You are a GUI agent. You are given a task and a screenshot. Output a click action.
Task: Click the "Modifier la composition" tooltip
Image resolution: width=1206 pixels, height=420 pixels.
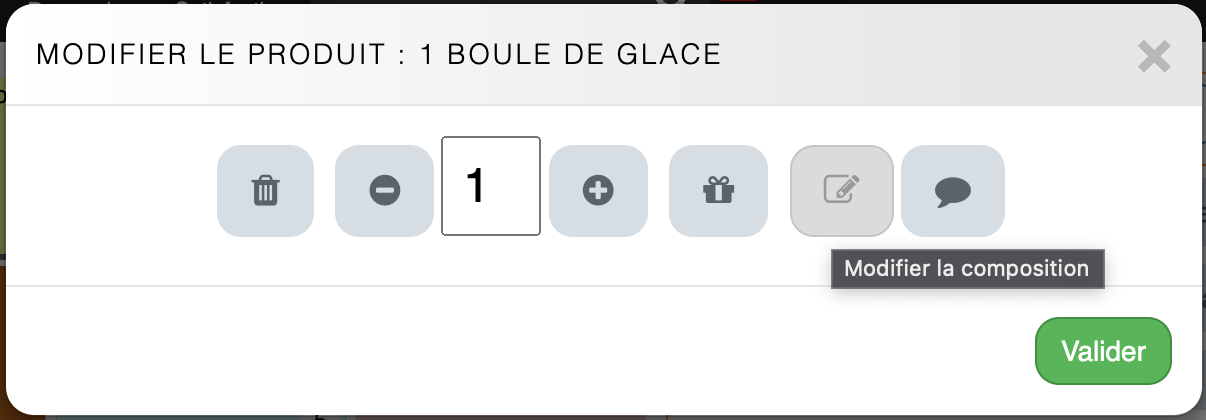[966, 269]
